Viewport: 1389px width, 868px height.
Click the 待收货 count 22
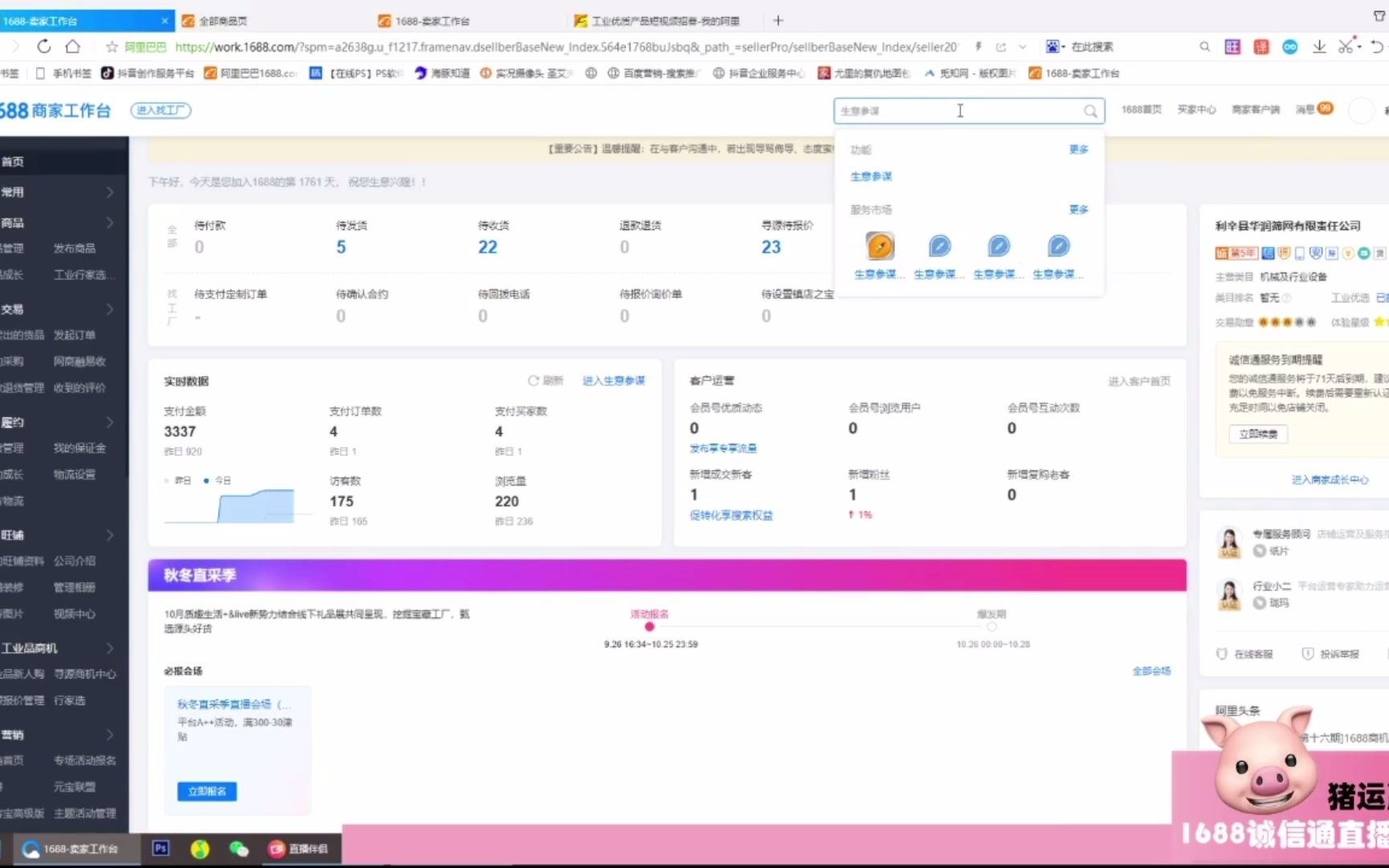(488, 248)
